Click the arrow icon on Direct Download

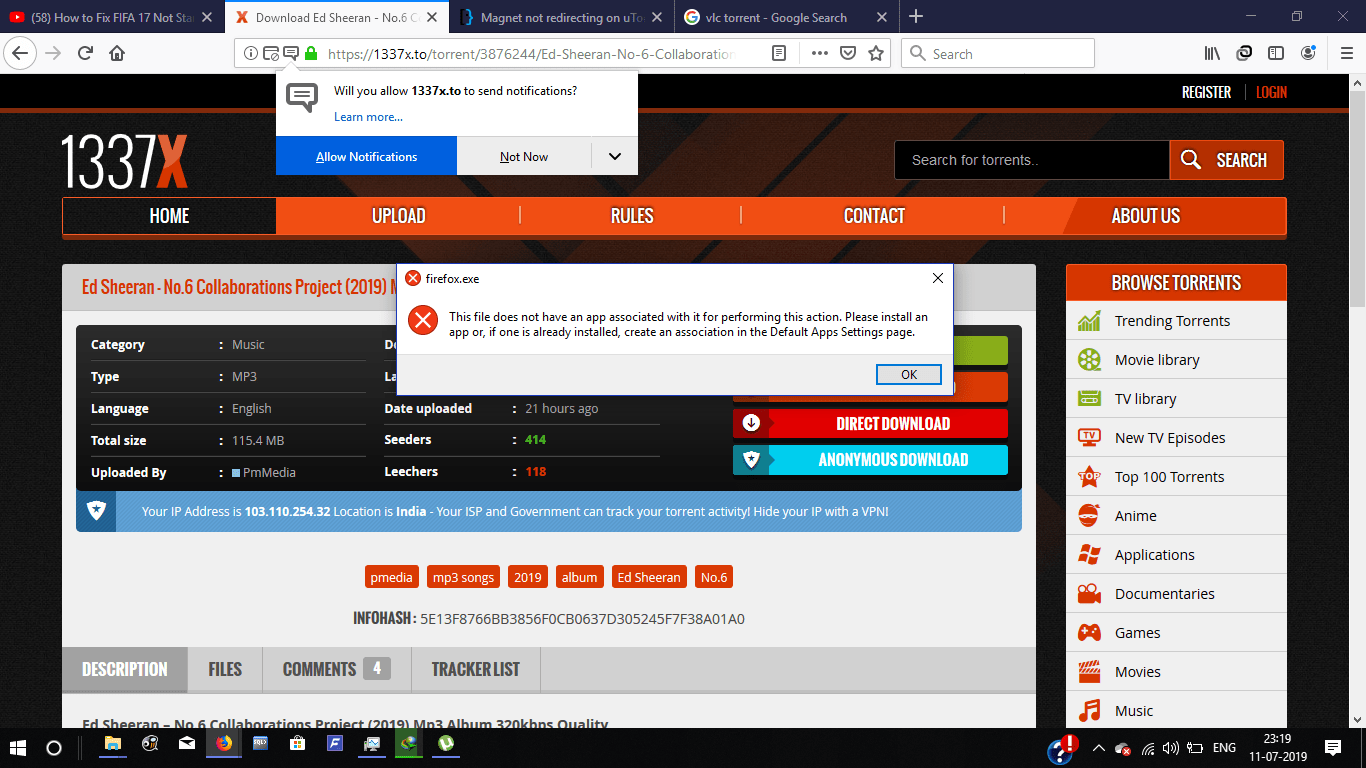tap(751, 423)
